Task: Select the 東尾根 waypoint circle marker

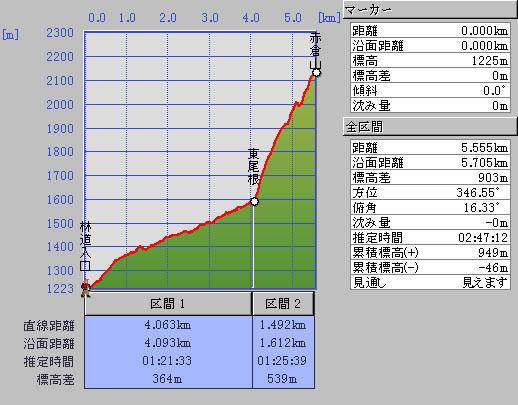Action: [x=254, y=201]
